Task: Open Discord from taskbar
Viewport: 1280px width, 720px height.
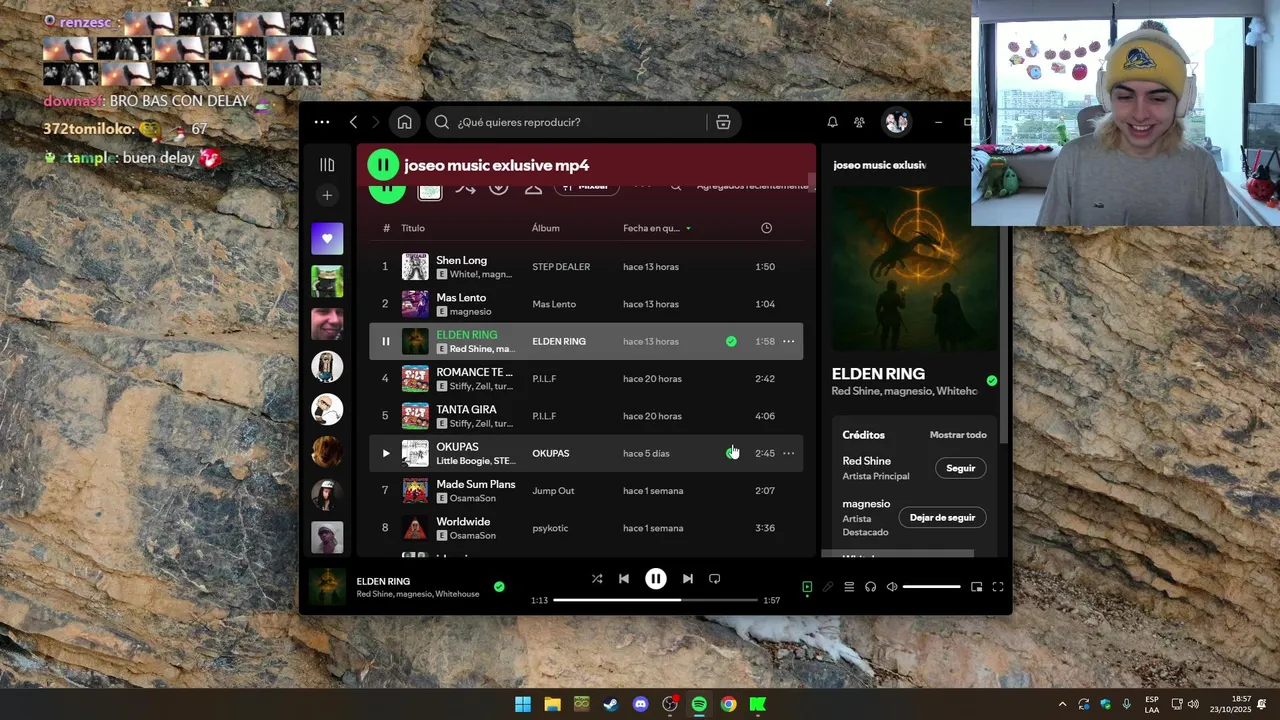Action: pos(641,704)
